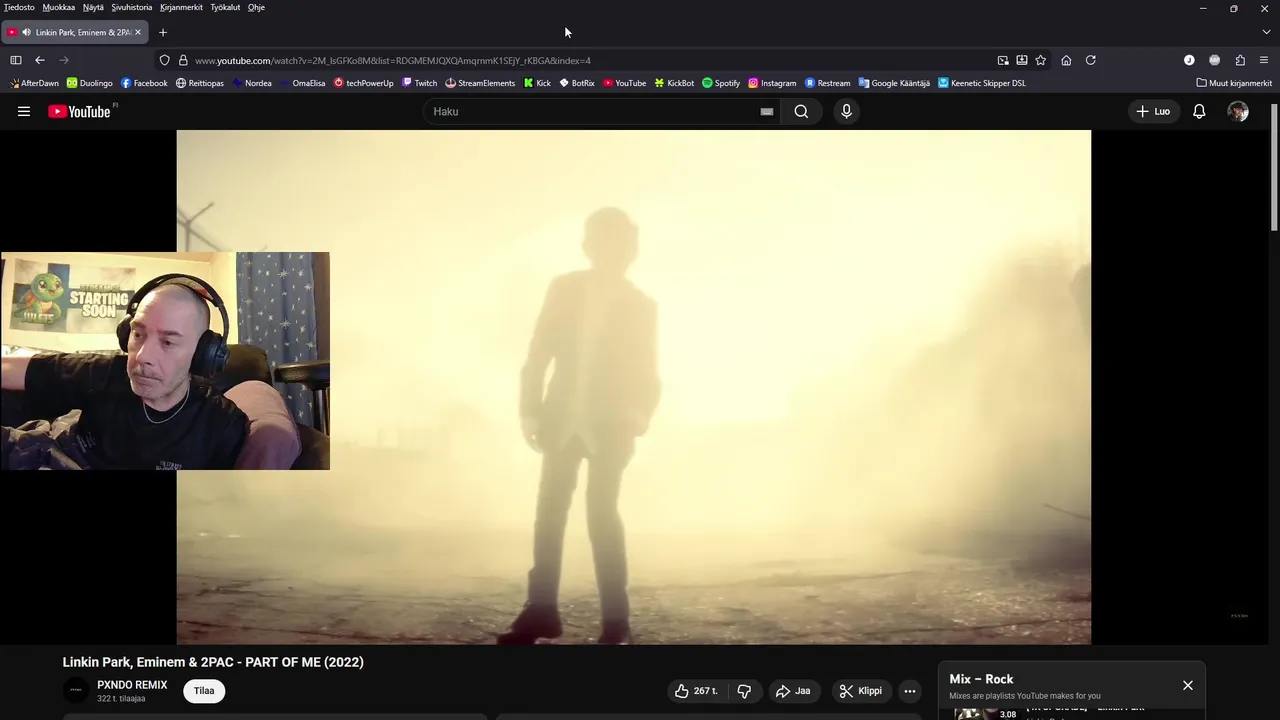
Task: Start voice search with microphone
Action: (846, 111)
